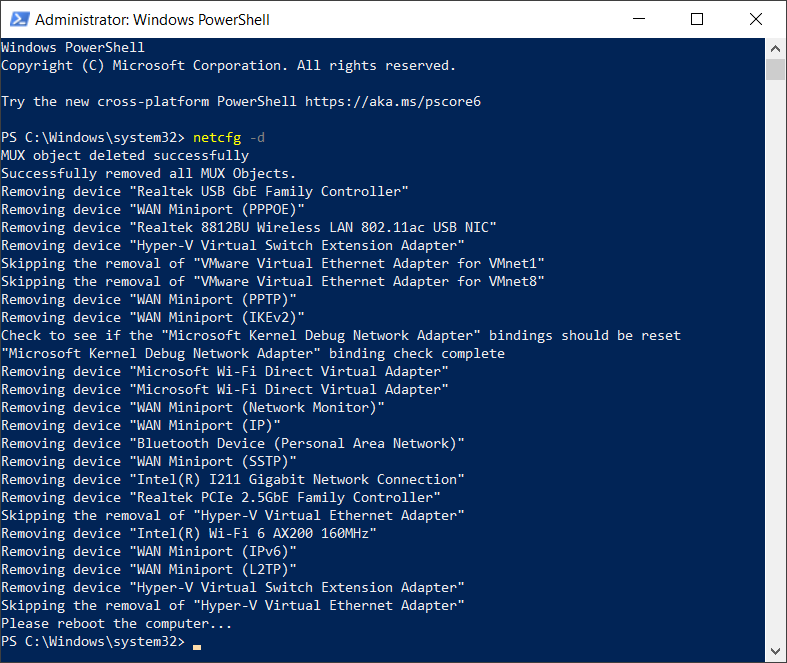Click the blinking cursor at last prompt
This screenshot has width=787, height=663.
pyautogui.click(x=197, y=643)
